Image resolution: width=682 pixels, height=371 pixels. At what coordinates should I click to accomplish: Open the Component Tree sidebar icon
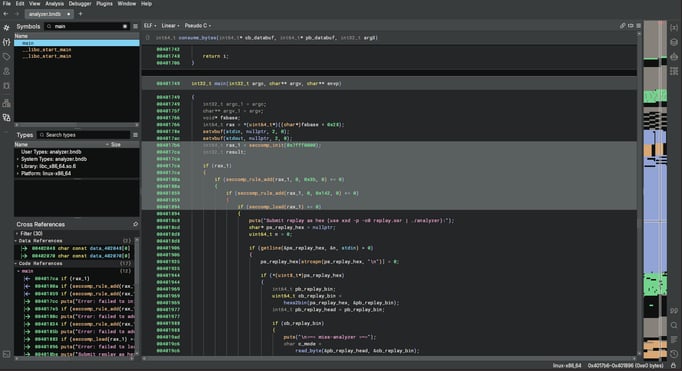click(7, 103)
